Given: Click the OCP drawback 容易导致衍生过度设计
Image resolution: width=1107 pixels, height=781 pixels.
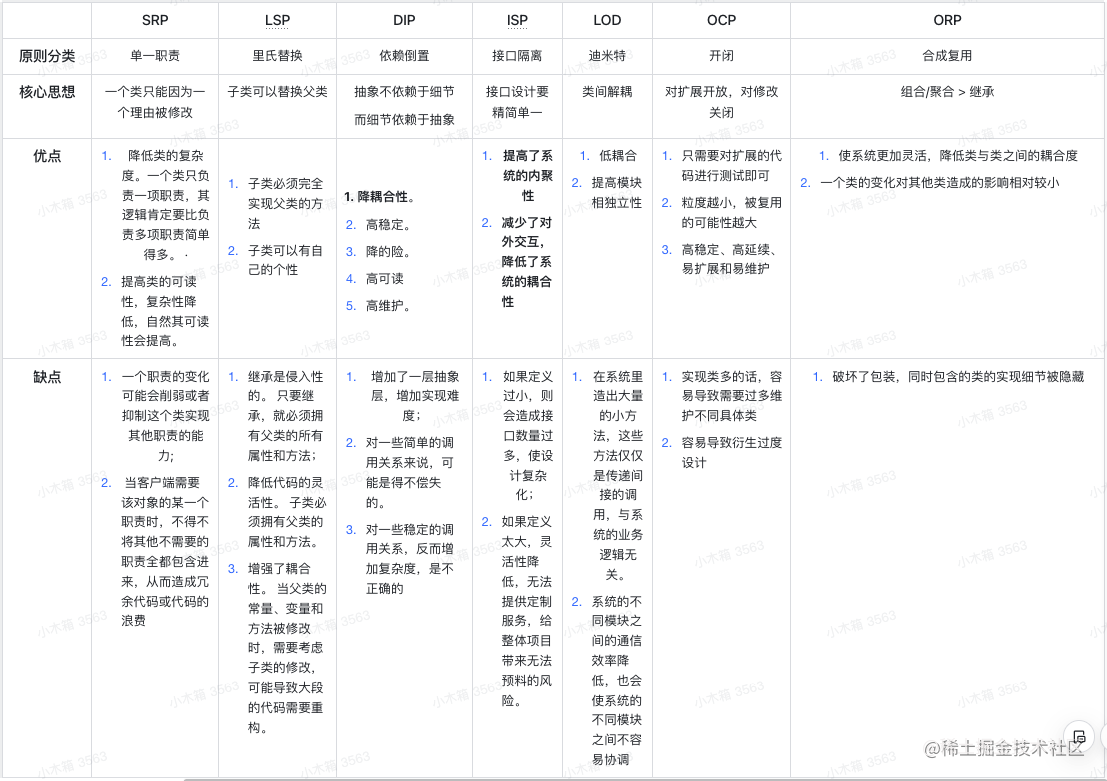Looking at the screenshot, I should click(x=731, y=453).
